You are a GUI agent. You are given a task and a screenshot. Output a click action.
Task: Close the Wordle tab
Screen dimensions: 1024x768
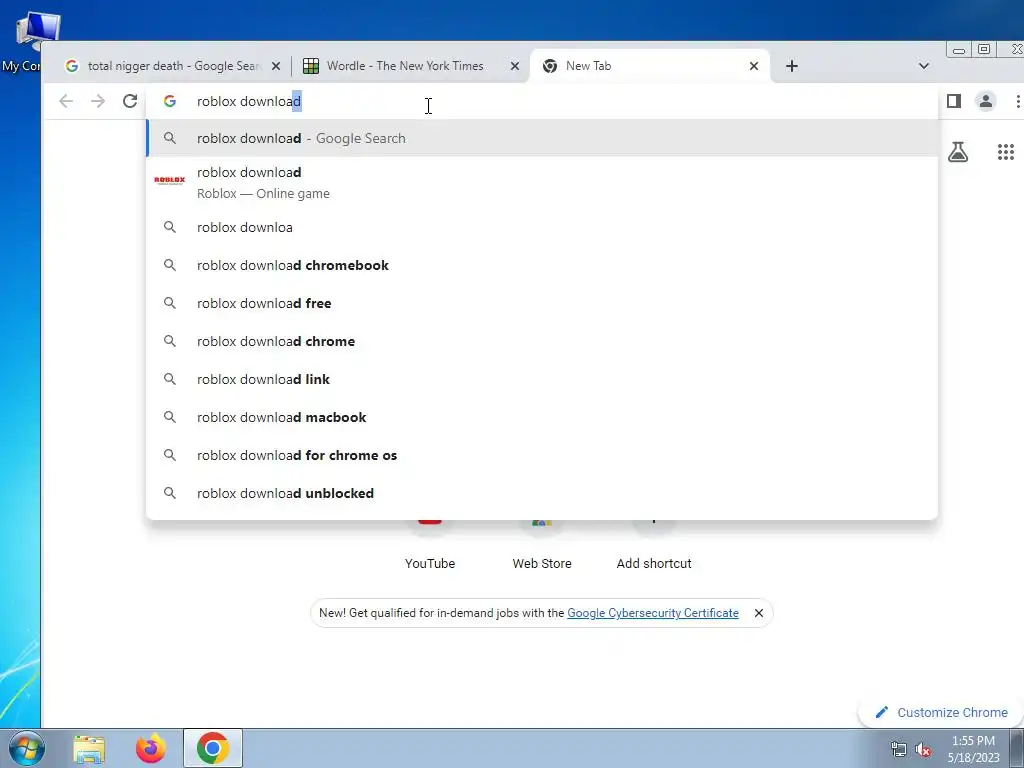pos(515,66)
